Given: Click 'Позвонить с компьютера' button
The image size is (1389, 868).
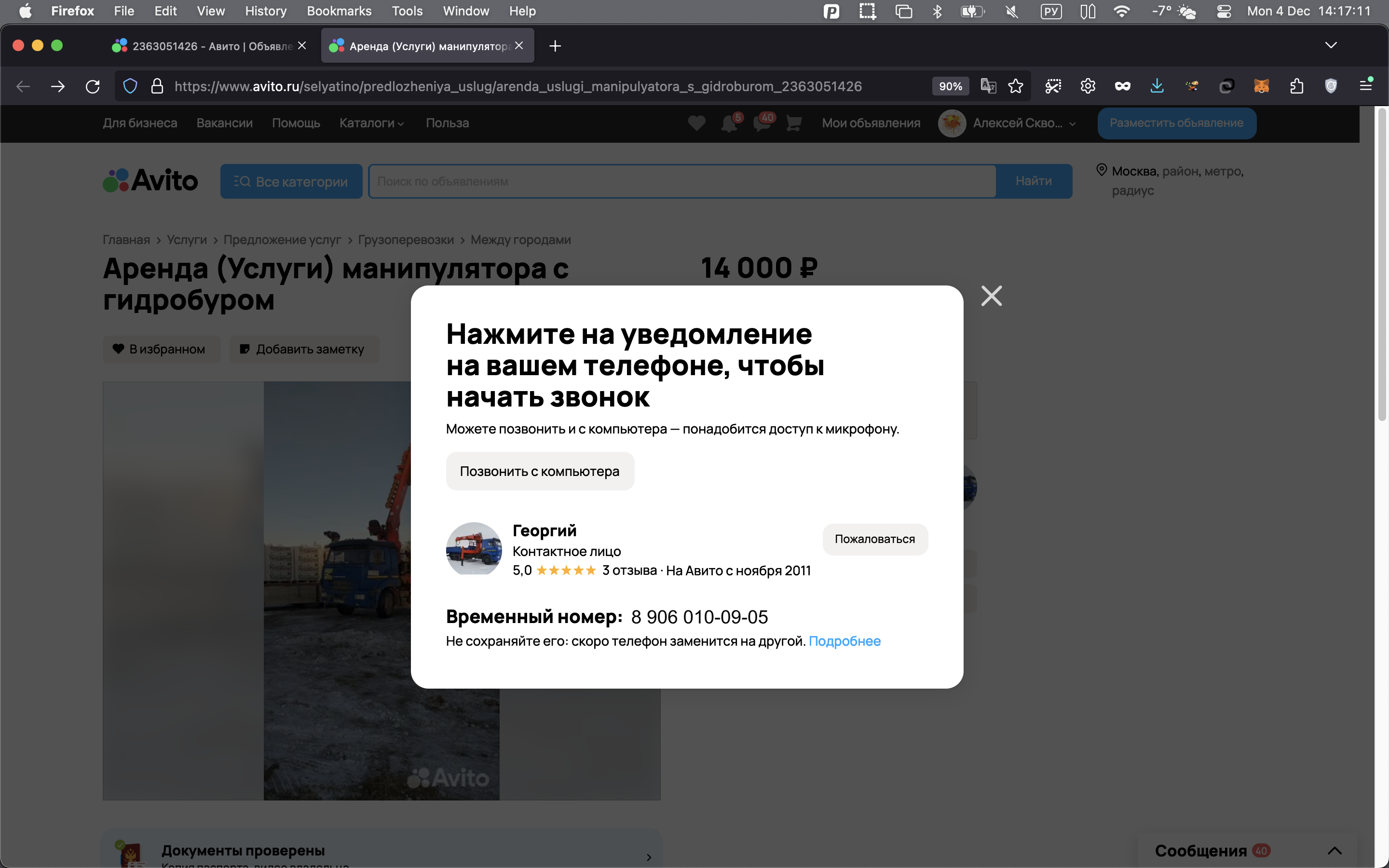Looking at the screenshot, I should coord(540,471).
